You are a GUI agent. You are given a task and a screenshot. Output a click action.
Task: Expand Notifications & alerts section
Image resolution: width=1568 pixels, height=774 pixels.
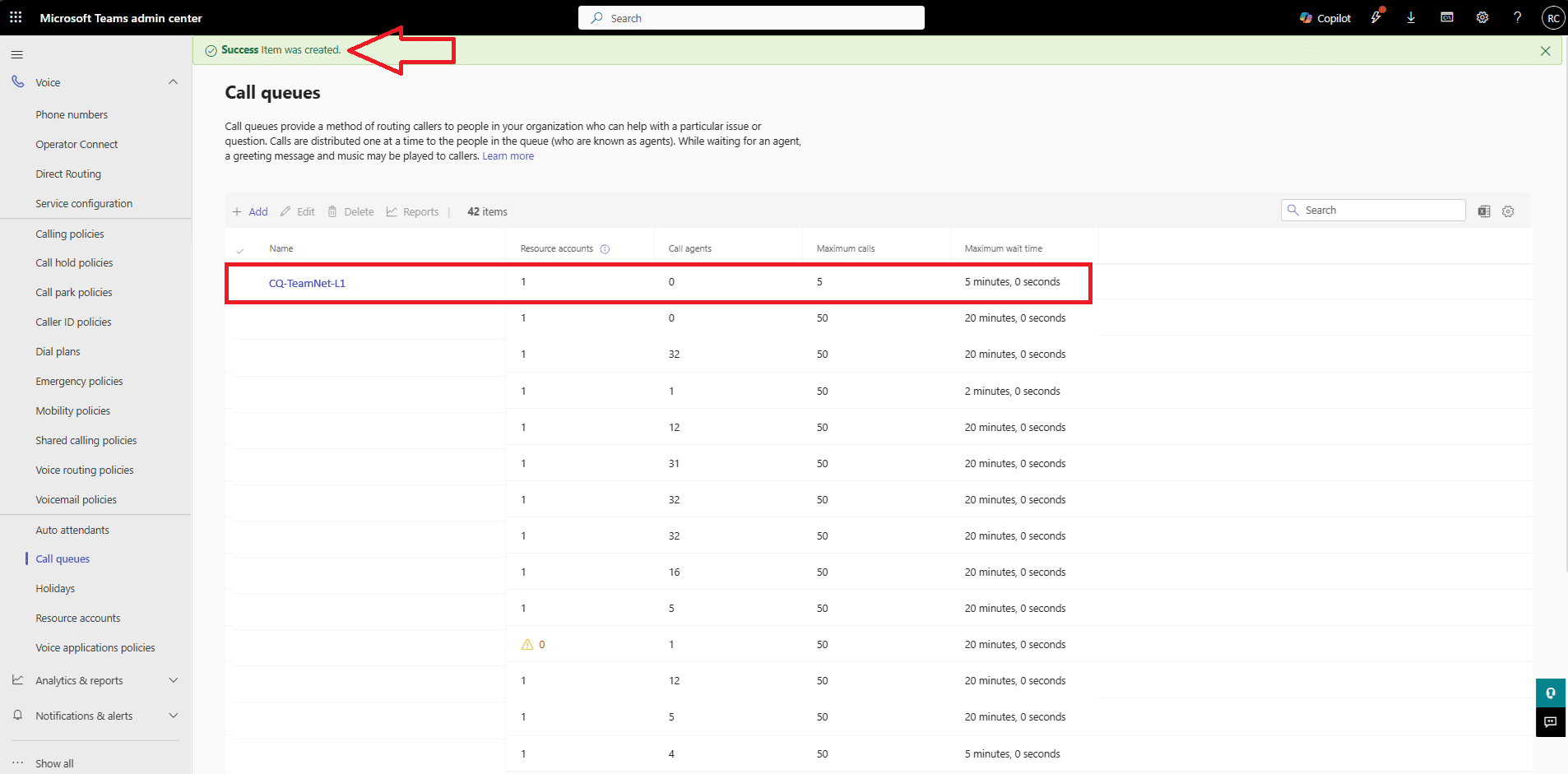coord(173,716)
